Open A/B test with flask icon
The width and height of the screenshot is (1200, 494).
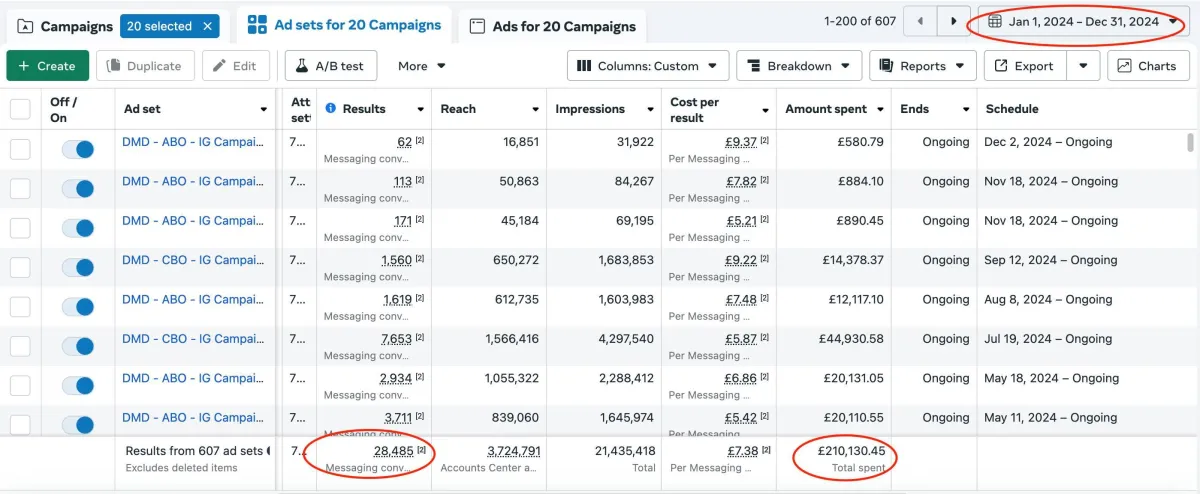pyautogui.click(x=329, y=66)
